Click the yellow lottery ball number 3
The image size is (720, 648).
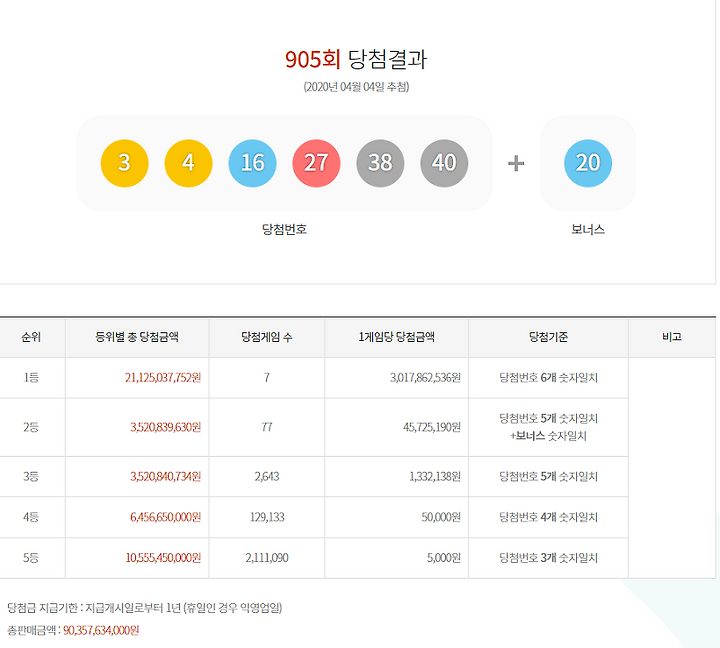point(124,163)
